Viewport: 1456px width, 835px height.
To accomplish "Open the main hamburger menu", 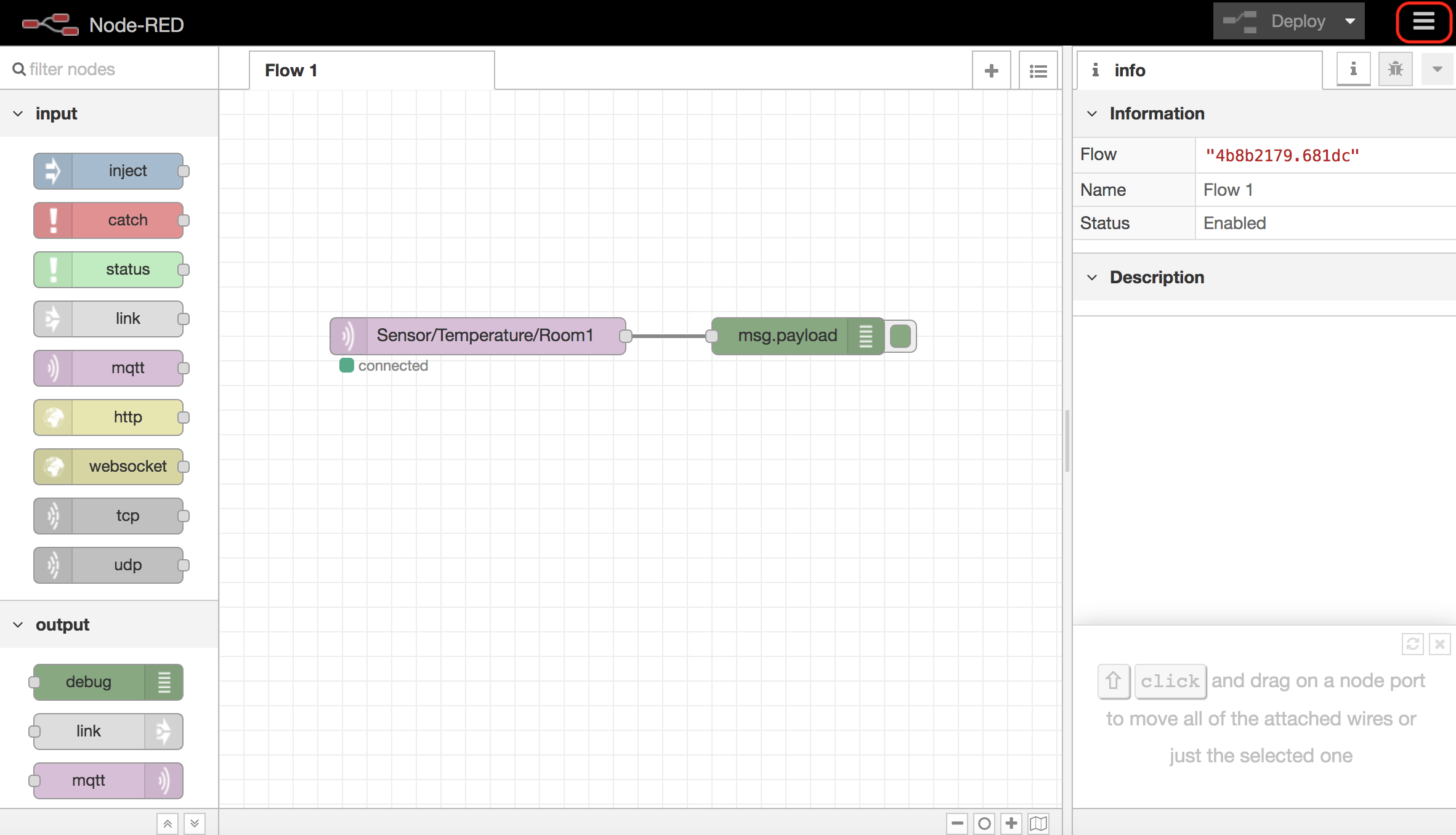I will [x=1423, y=22].
